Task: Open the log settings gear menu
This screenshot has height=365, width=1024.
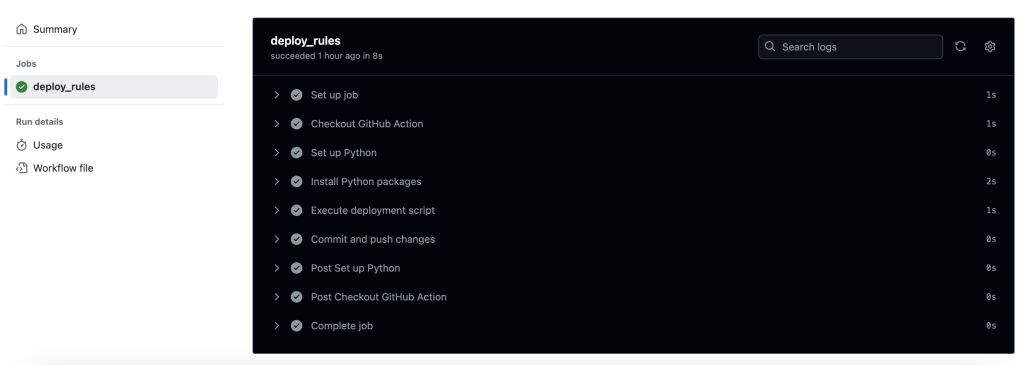Action: [990, 46]
